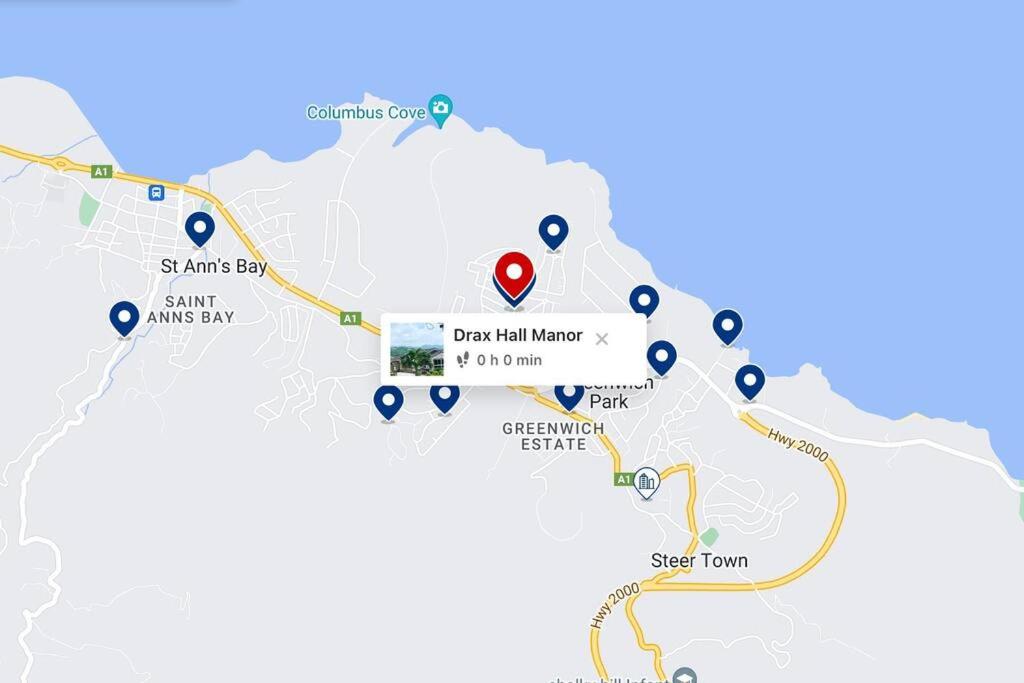Select the pin left of Saint Anns Bay

124,319
